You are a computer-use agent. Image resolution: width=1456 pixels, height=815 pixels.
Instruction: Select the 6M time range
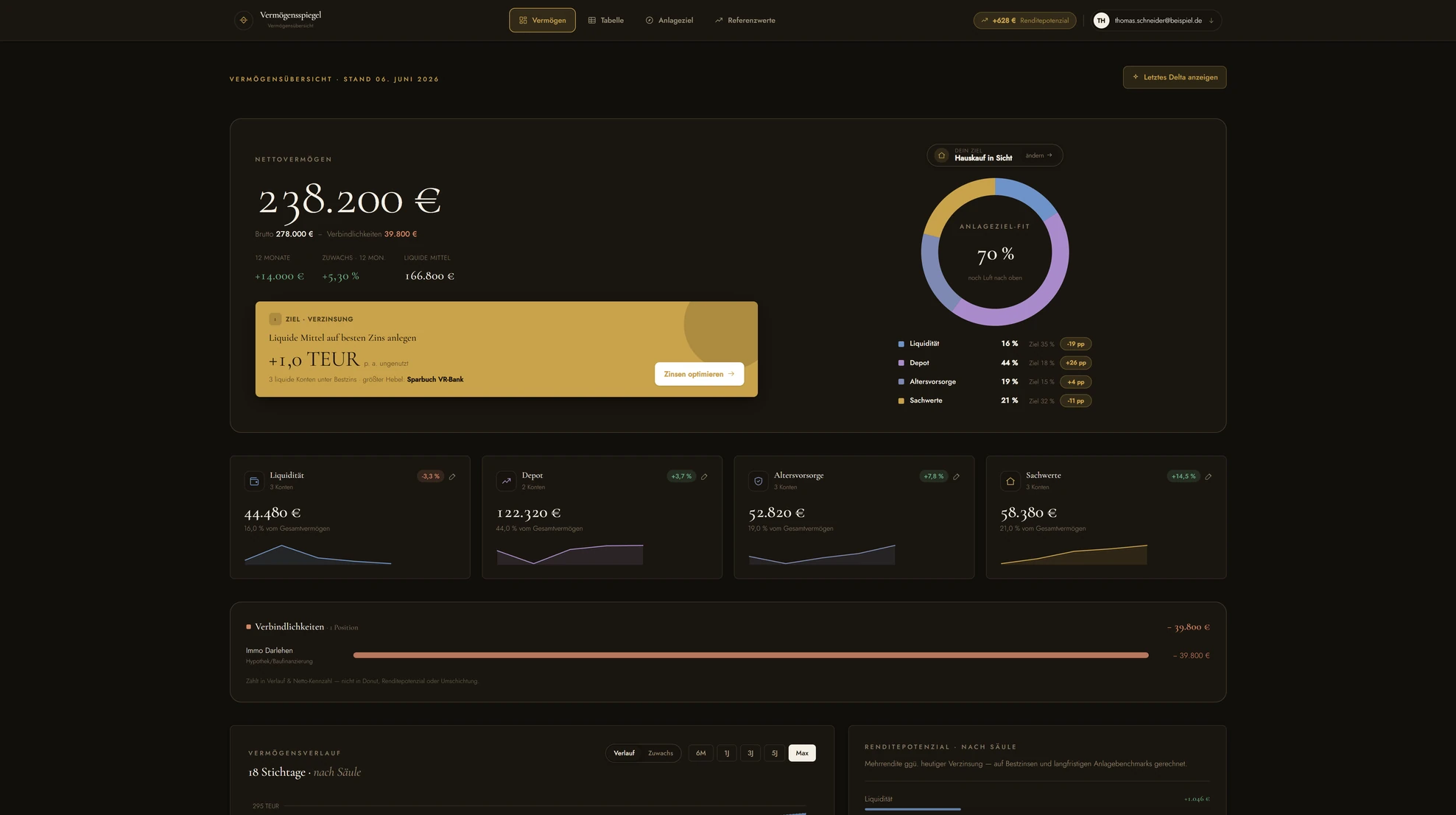[x=700, y=753]
